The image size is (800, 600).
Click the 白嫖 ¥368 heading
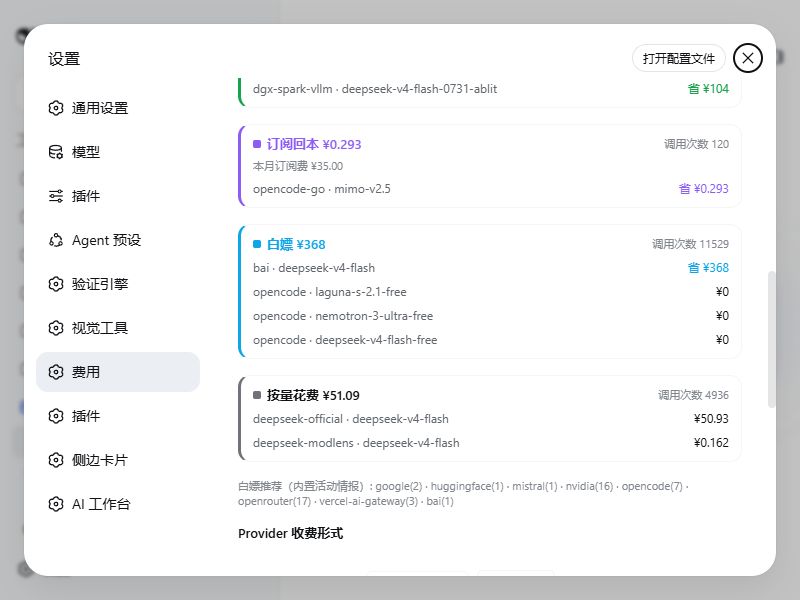(x=296, y=244)
